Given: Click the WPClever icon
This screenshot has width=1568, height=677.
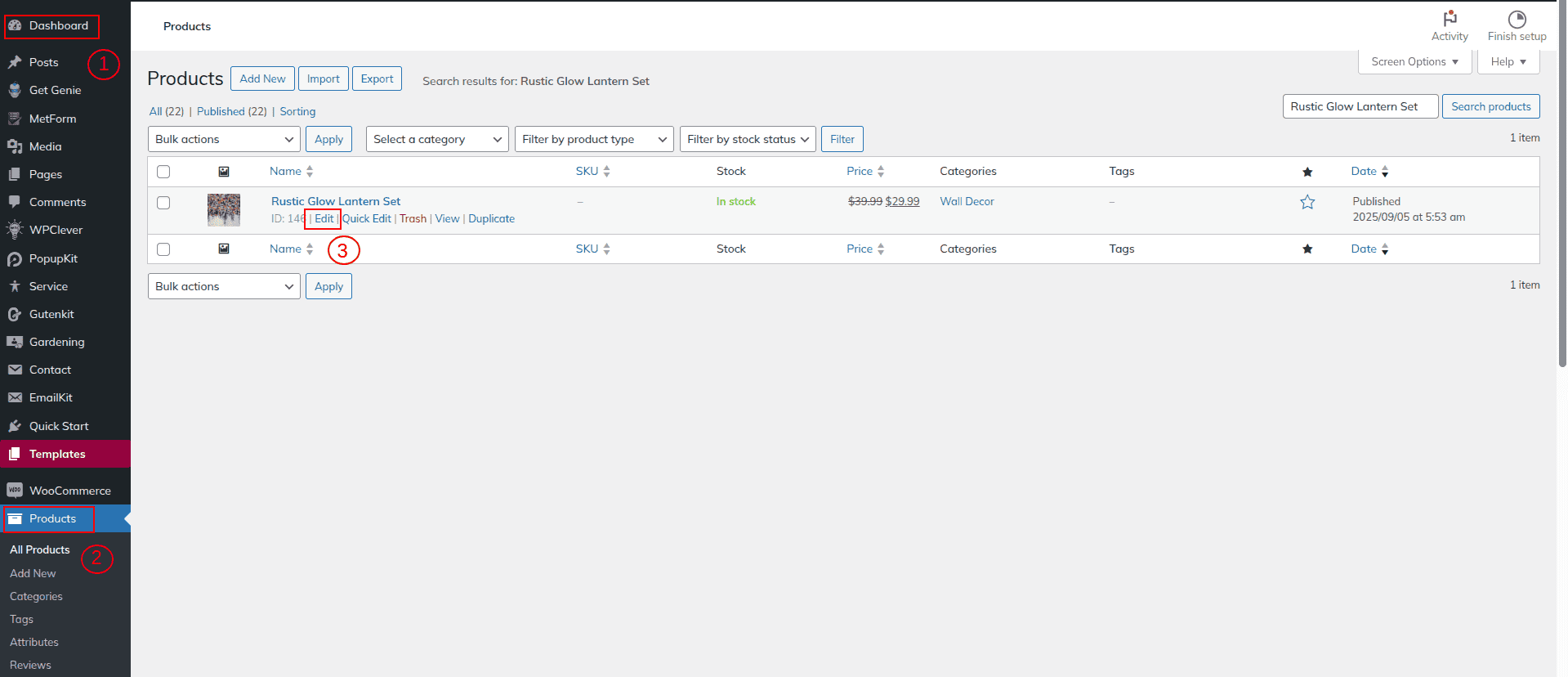Looking at the screenshot, I should pyautogui.click(x=15, y=230).
